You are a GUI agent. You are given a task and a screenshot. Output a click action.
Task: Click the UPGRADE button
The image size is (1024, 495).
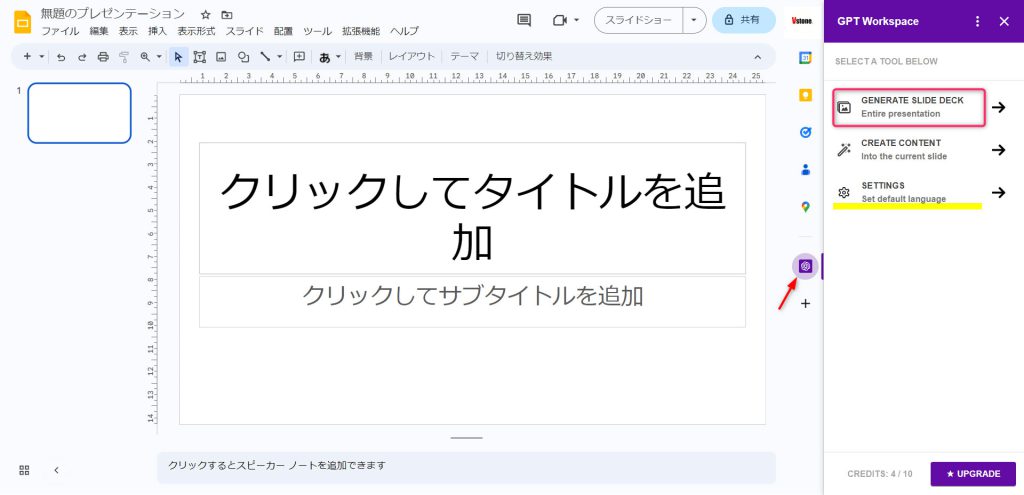[973, 473]
